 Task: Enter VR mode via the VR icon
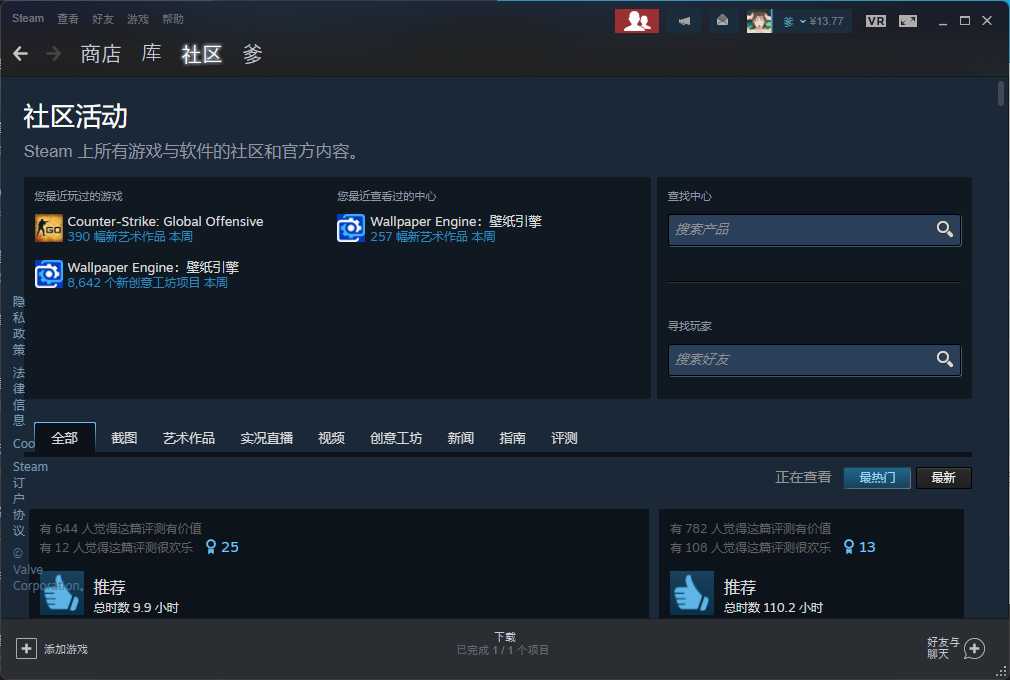[x=875, y=20]
